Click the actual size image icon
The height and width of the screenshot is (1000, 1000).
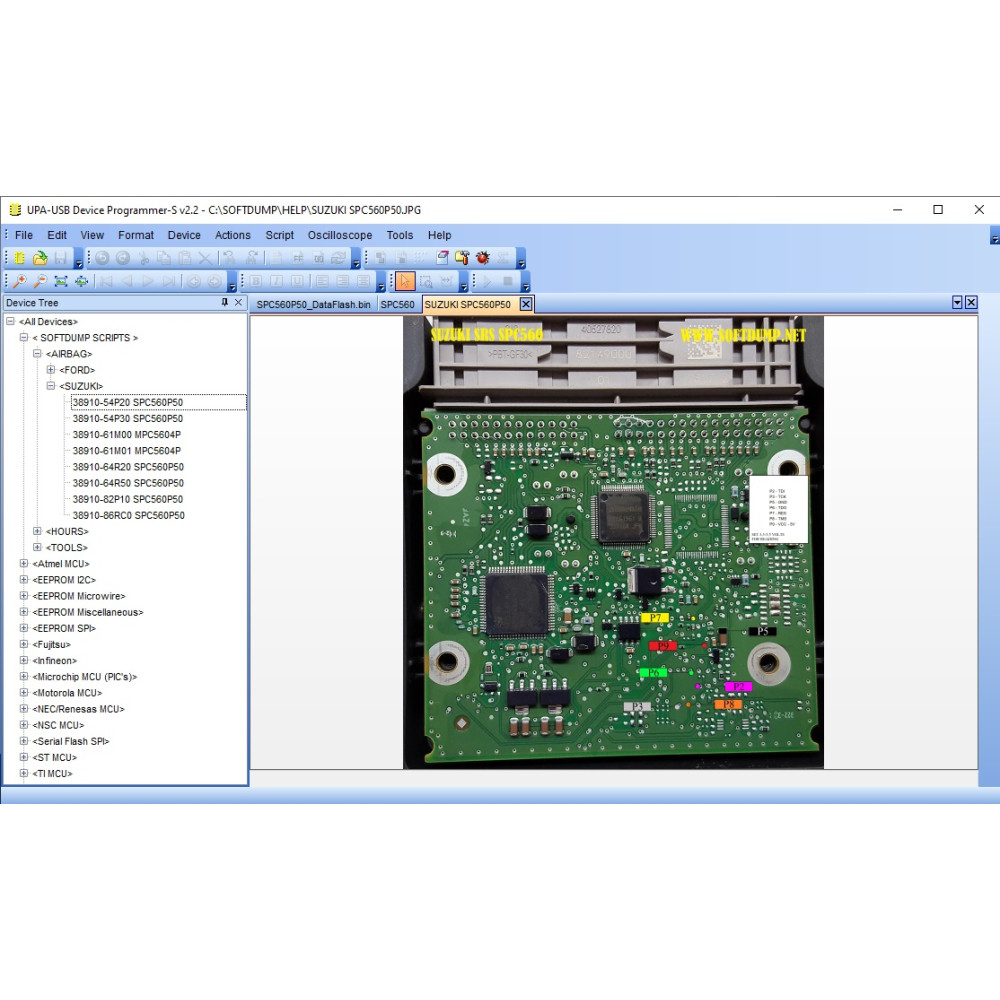[x=82, y=281]
